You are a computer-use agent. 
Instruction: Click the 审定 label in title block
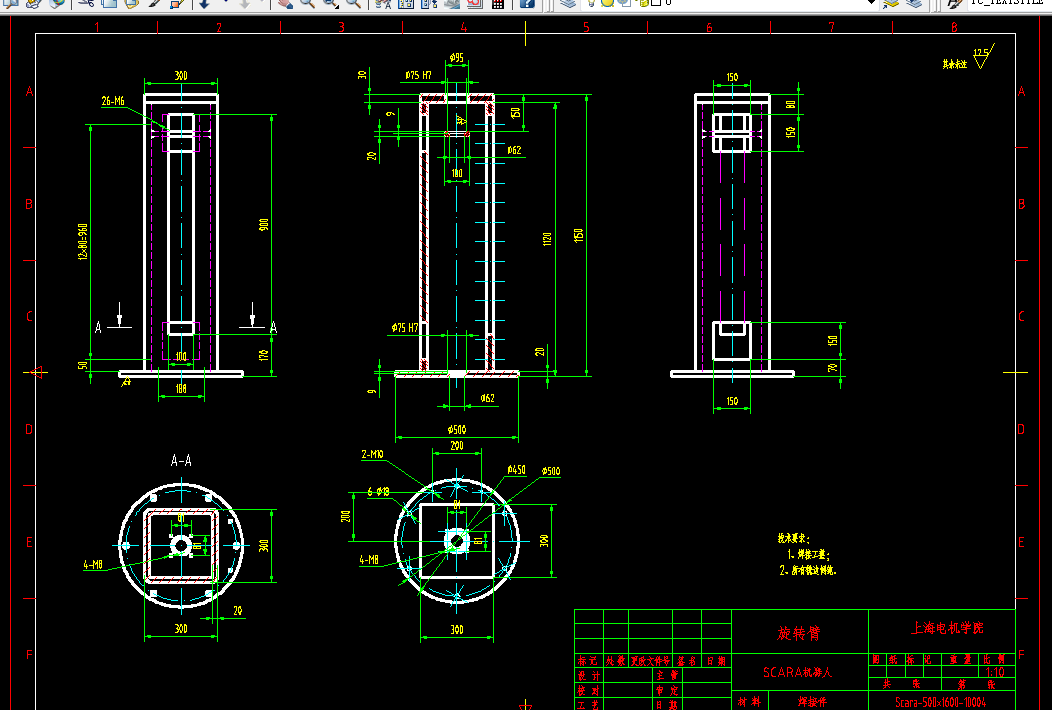[668, 691]
